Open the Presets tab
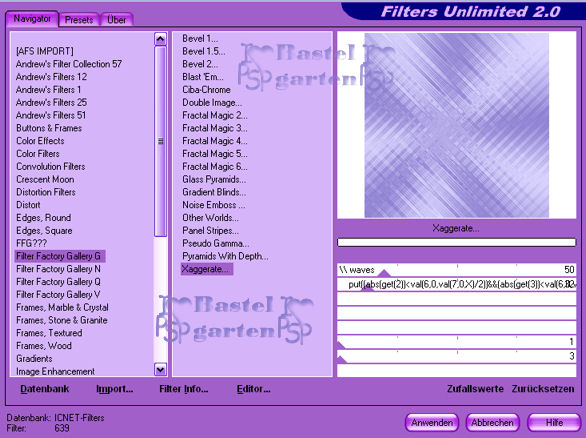This screenshot has height=438, width=586. point(79,20)
